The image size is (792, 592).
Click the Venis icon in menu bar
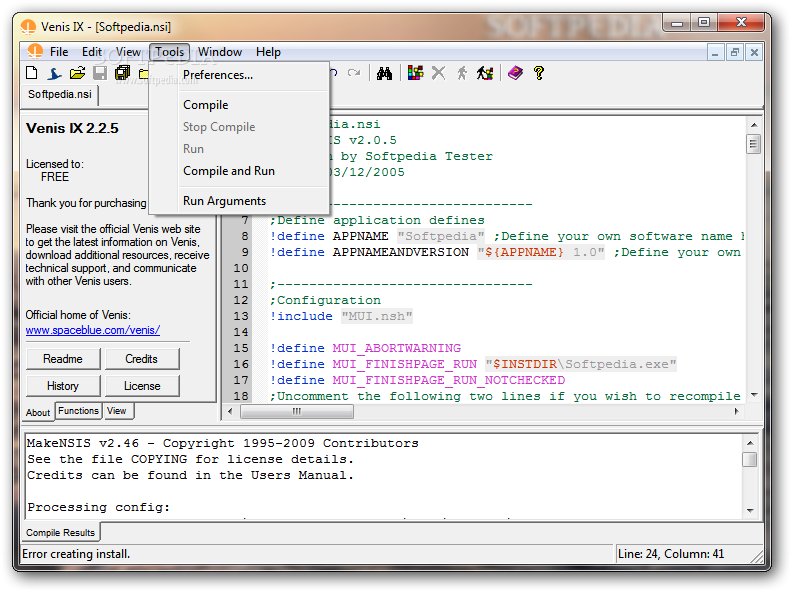click(35, 52)
